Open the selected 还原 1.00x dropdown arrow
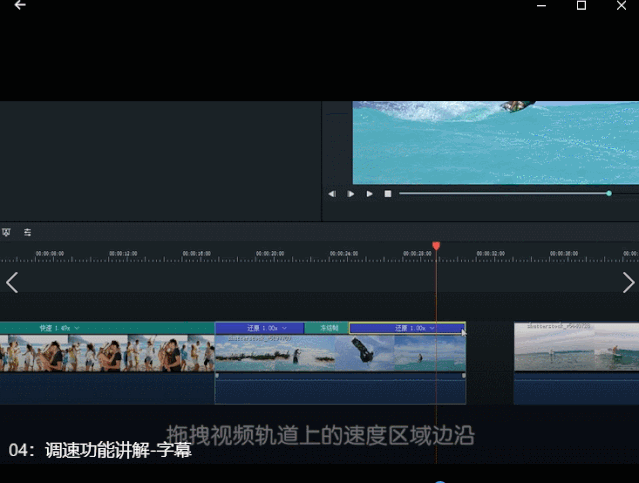Screen dimensions: 639x483 point(432,328)
